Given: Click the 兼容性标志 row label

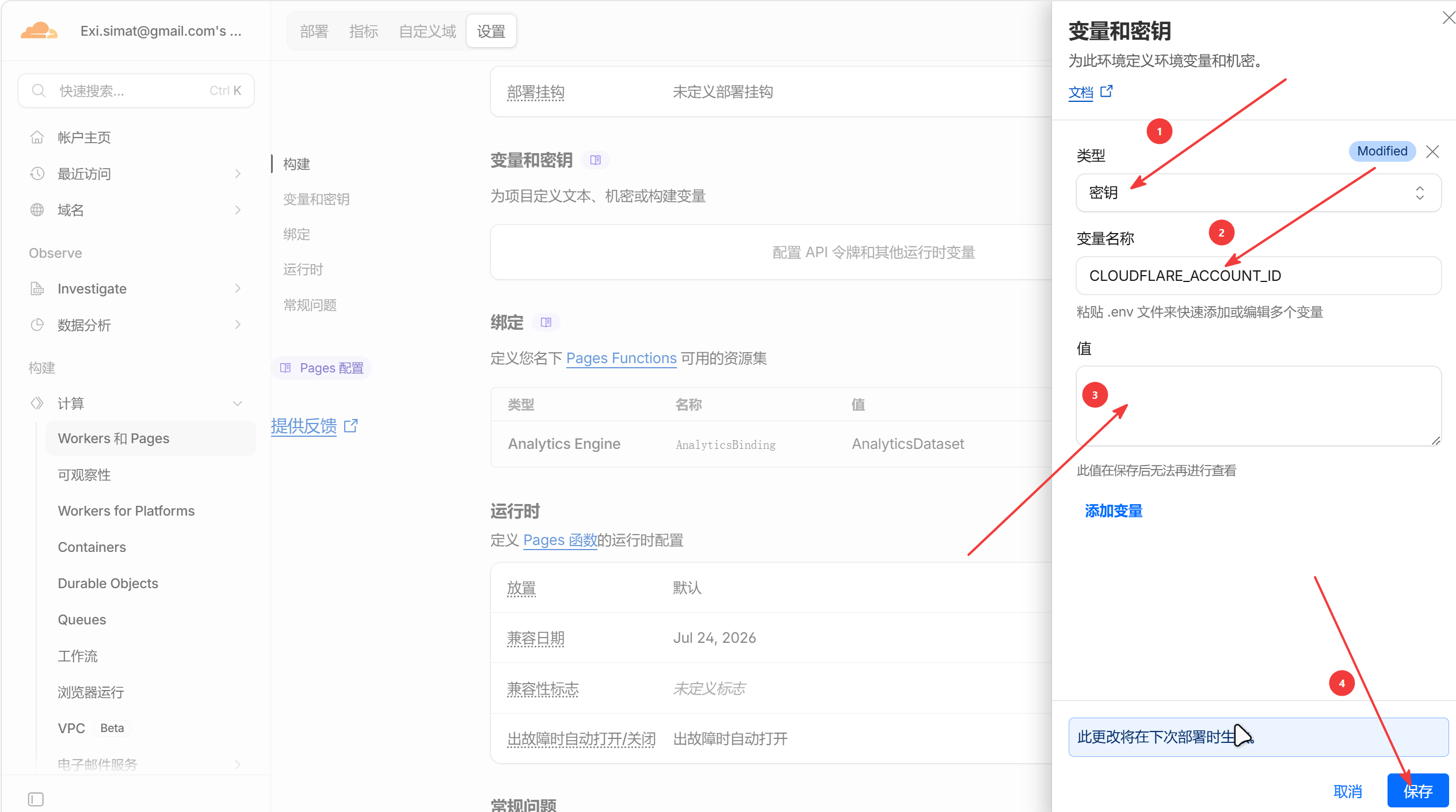Looking at the screenshot, I should click(x=543, y=688).
